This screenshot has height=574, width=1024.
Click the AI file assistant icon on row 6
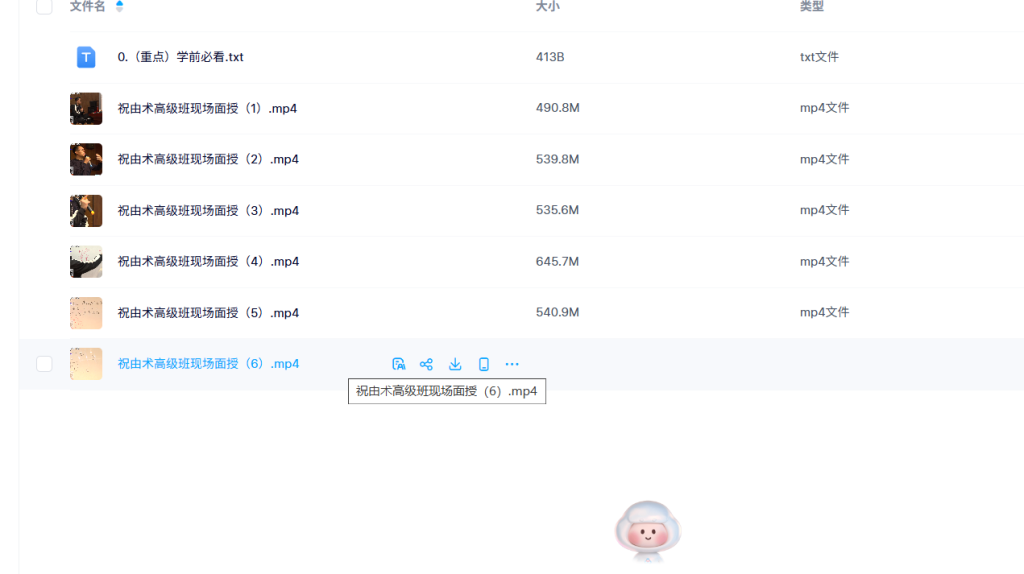tap(398, 364)
